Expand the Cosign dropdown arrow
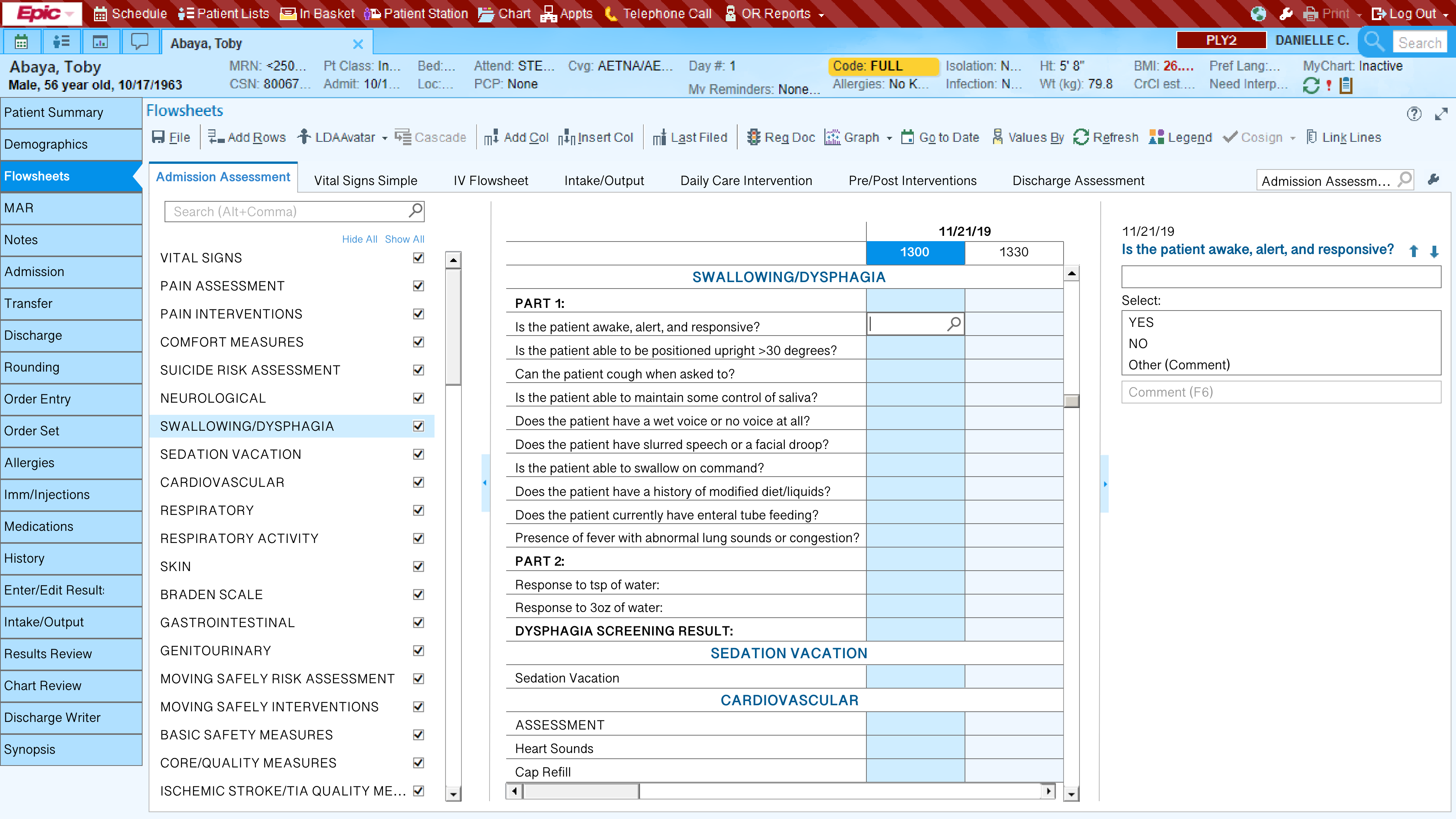The height and width of the screenshot is (819, 1456). pos(1293,138)
